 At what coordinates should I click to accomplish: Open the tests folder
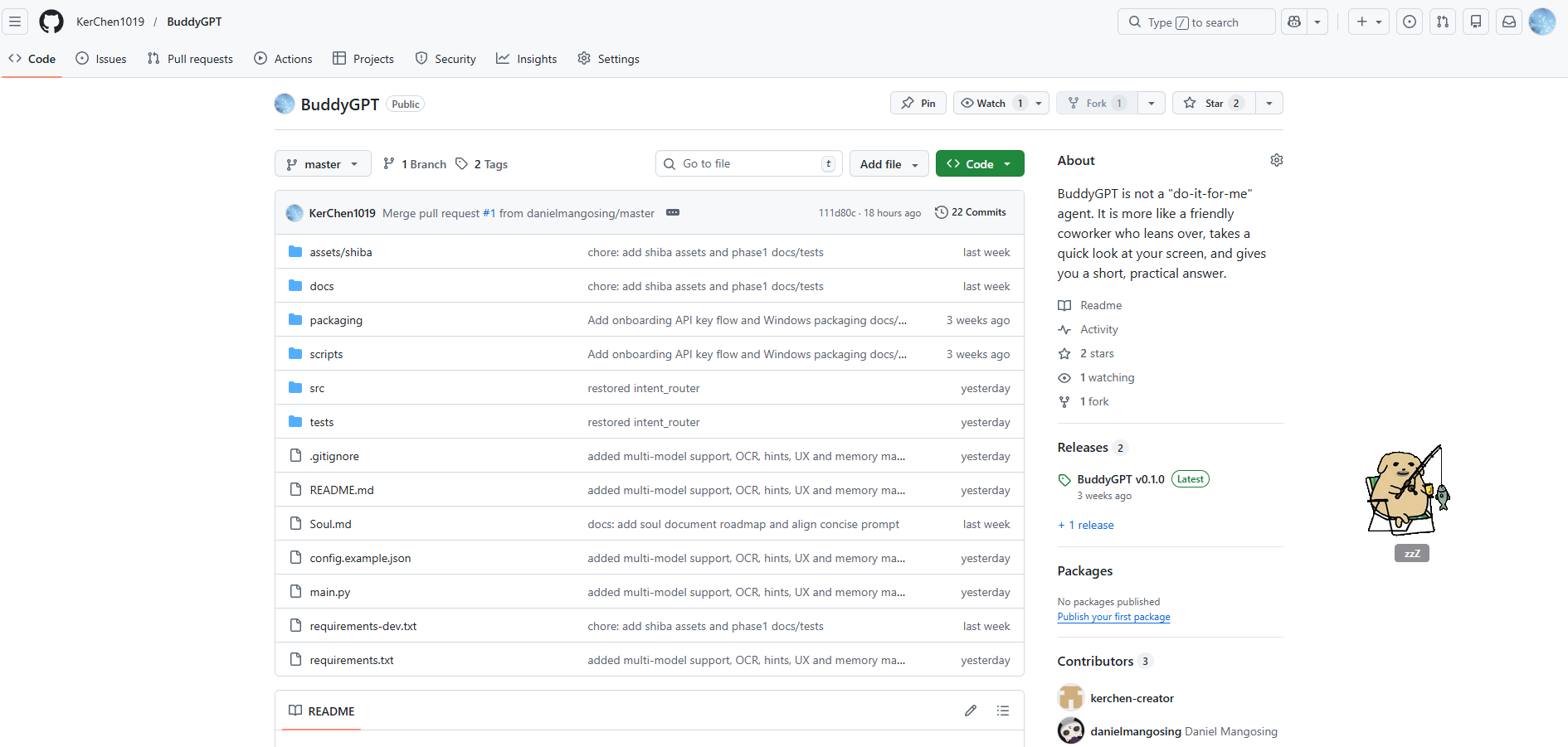(322, 422)
